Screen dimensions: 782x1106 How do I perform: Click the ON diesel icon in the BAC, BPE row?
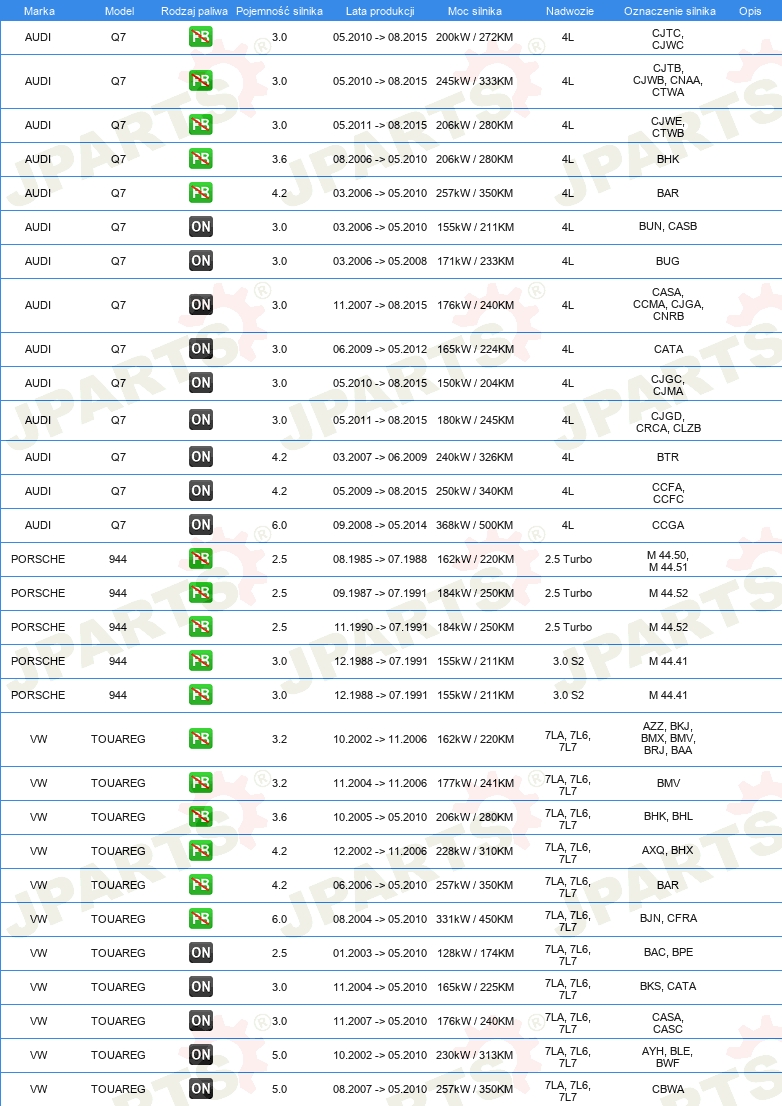[x=201, y=952]
